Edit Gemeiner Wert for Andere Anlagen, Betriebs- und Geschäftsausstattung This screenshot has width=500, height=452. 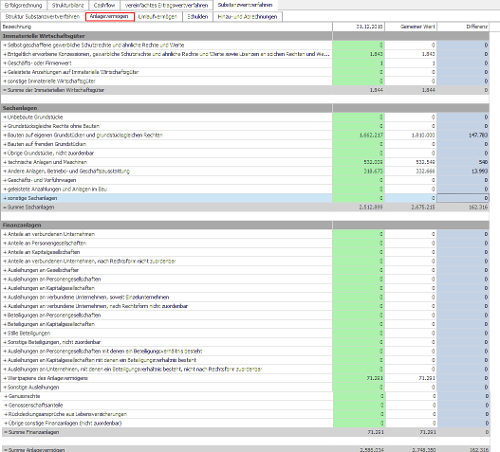point(411,171)
